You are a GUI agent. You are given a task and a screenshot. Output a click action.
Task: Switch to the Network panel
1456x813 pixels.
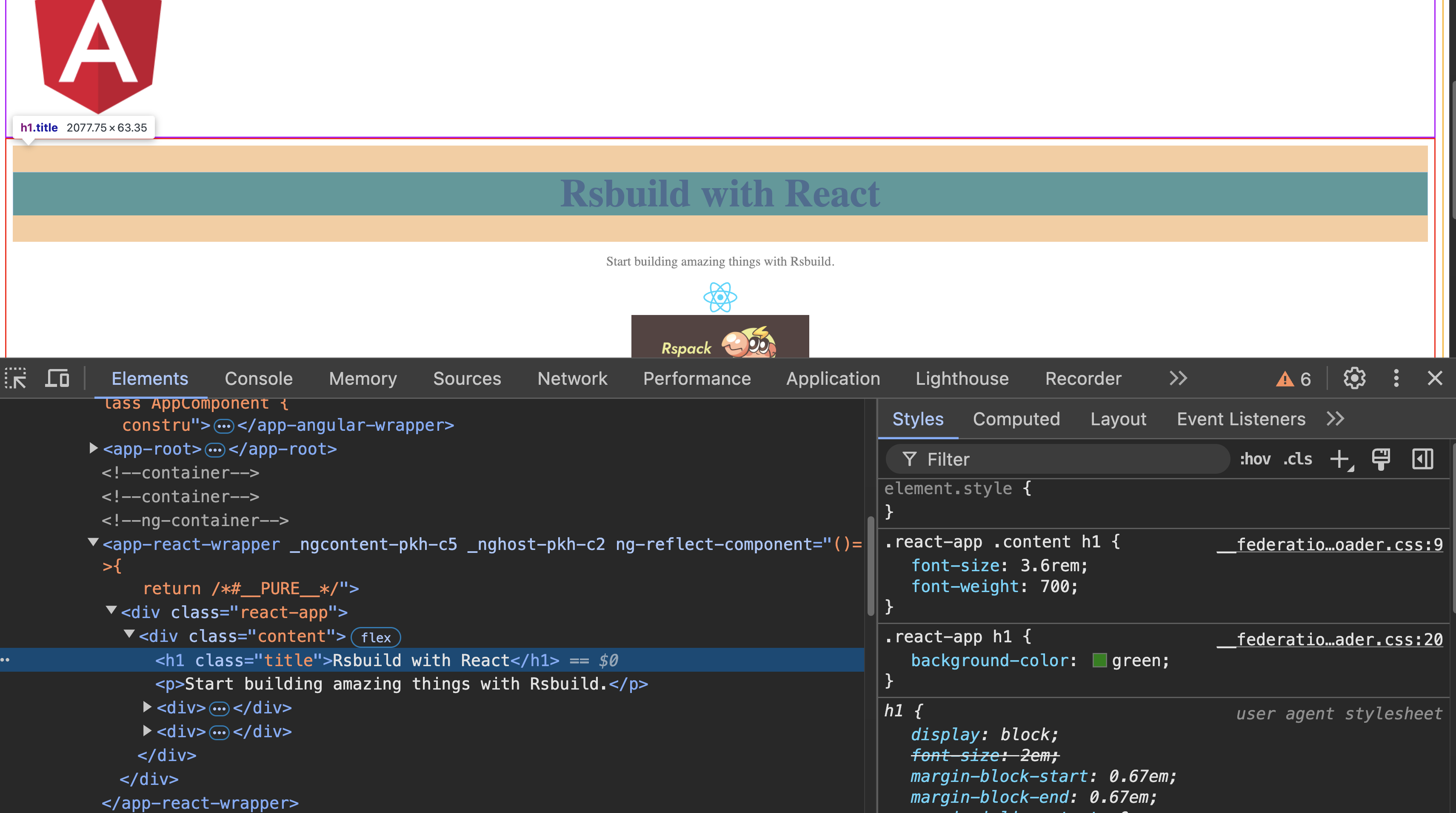[572, 379]
